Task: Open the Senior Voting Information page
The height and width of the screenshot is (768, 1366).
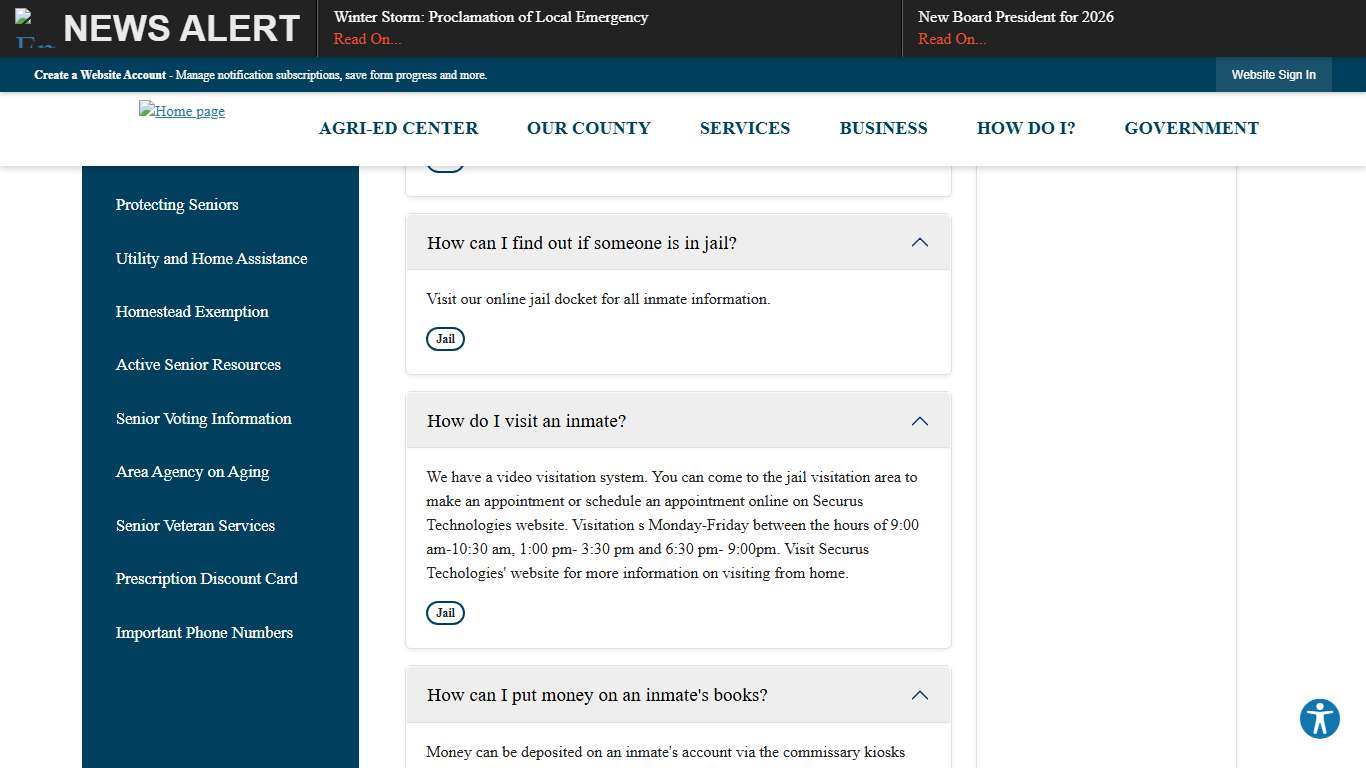Action: (x=203, y=418)
